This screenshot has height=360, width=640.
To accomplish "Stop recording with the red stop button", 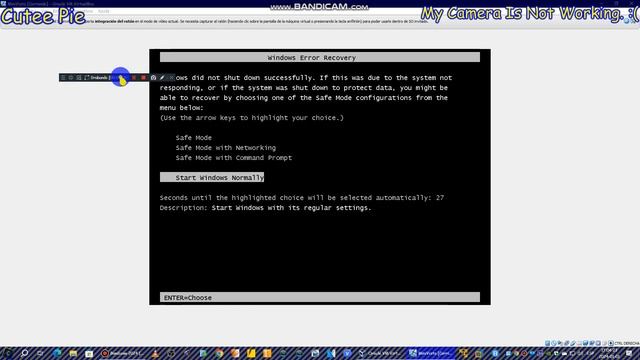I will [143, 78].
